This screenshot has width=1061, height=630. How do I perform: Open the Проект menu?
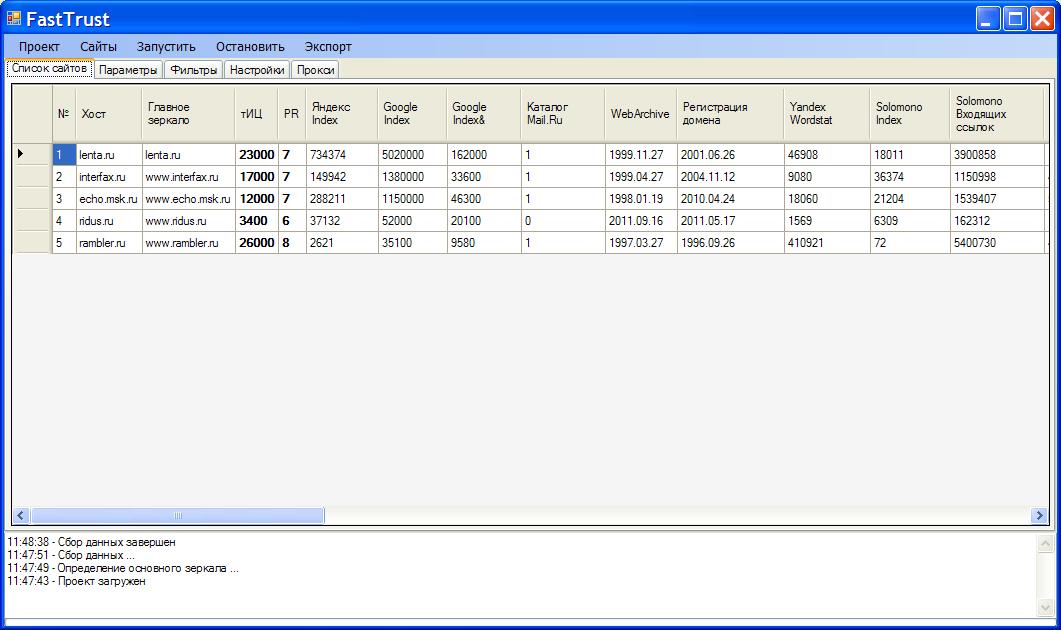pos(39,47)
